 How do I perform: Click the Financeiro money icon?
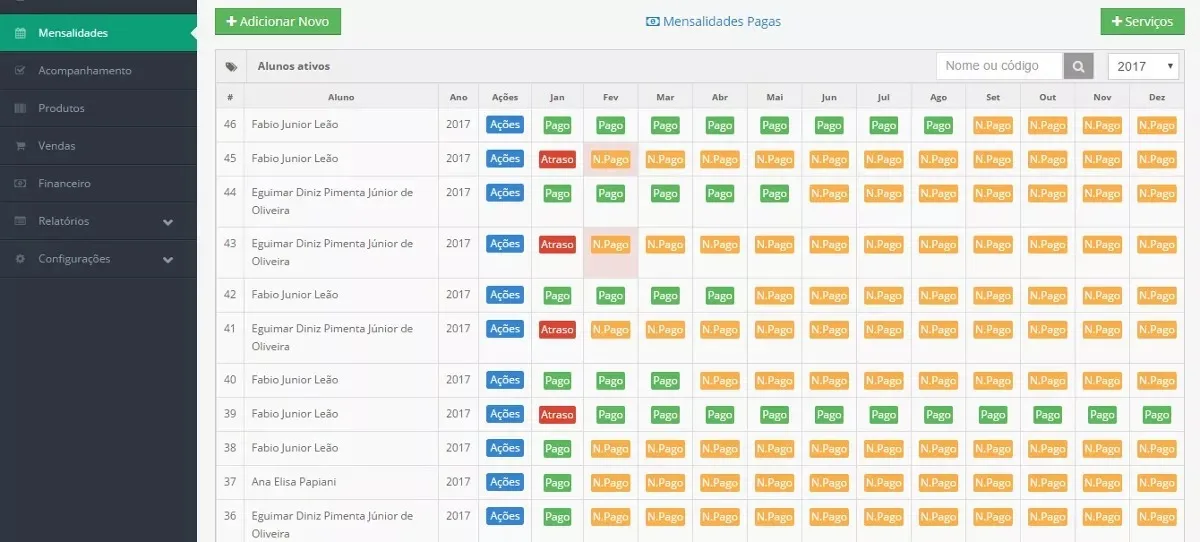click(x=20, y=184)
